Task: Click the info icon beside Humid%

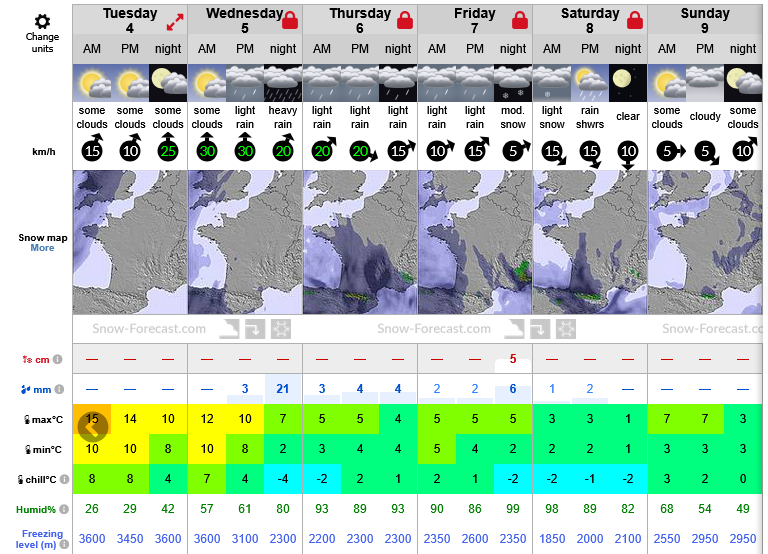Action: point(64,509)
